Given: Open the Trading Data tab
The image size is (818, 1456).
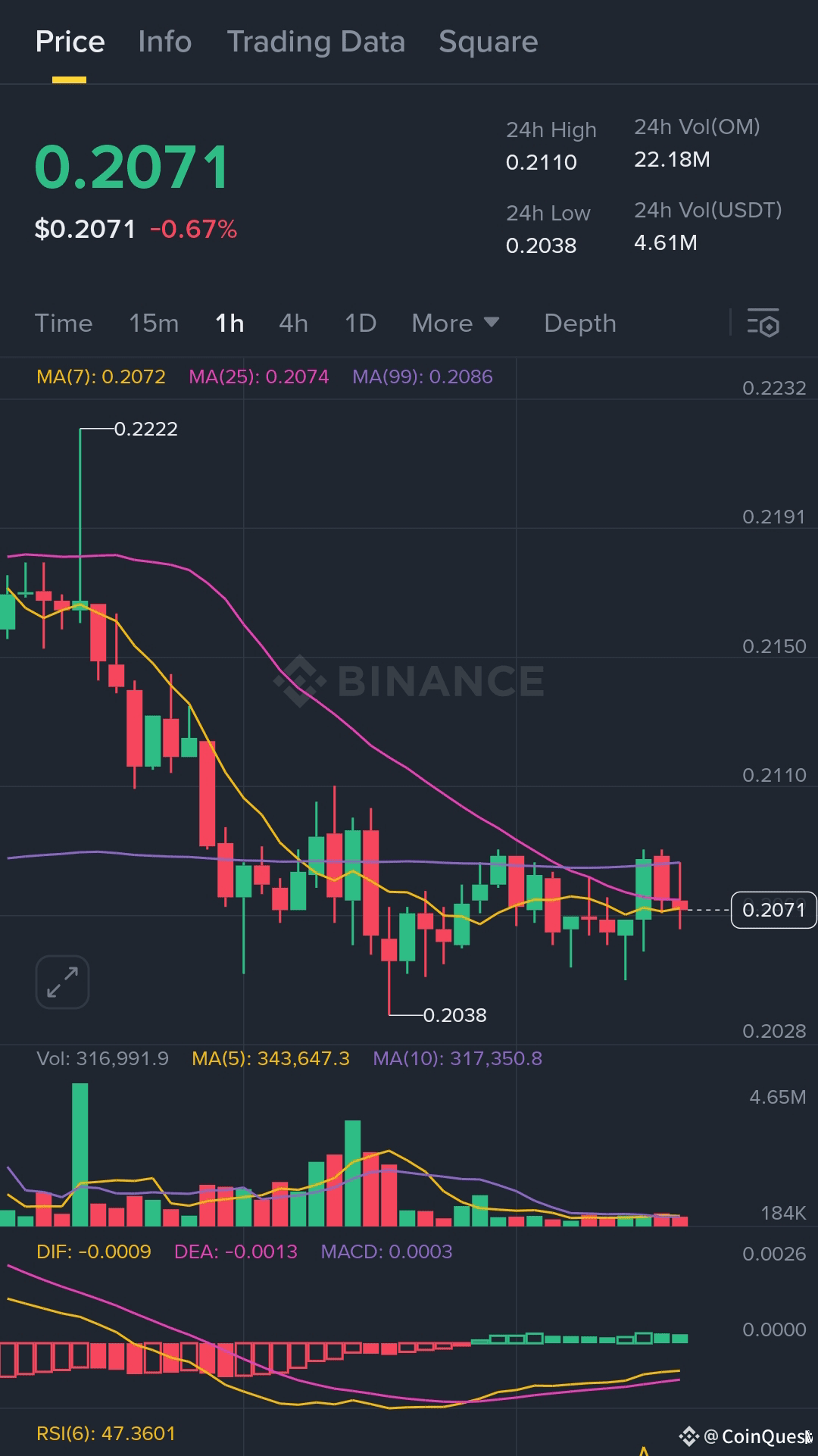Looking at the screenshot, I should click(316, 42).
